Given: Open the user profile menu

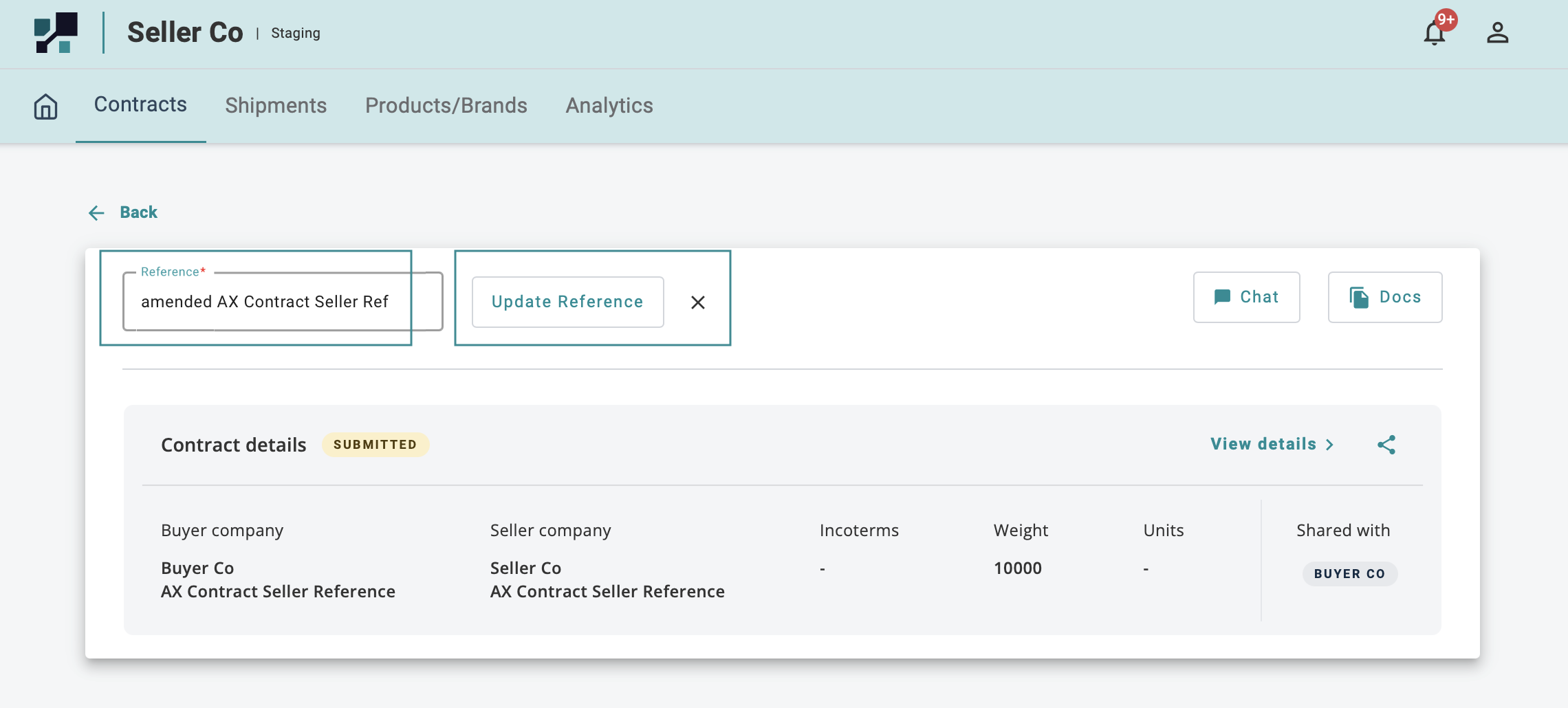Looking at the screenshot, I should 1497,33.
